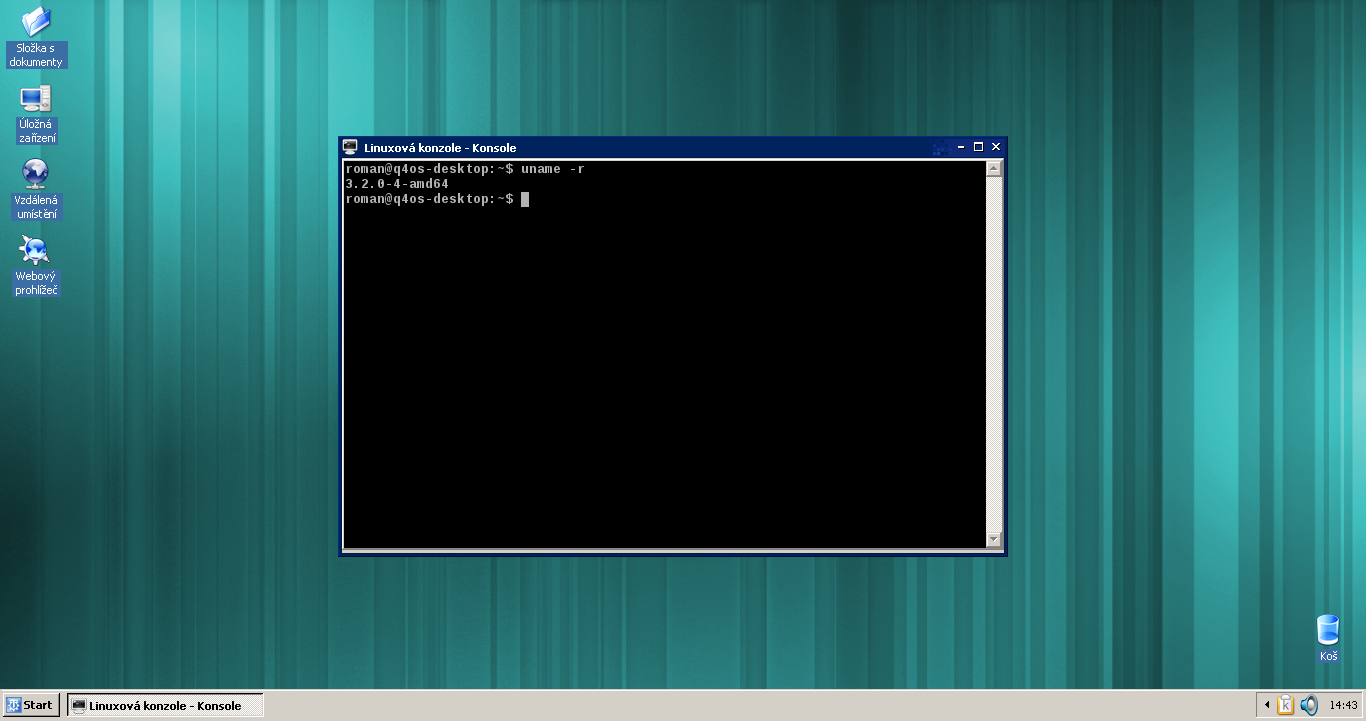Select the Vzdálená umístění desktop icon
This screenshot has height=721, width=1366.
click(x=36, y=190)
